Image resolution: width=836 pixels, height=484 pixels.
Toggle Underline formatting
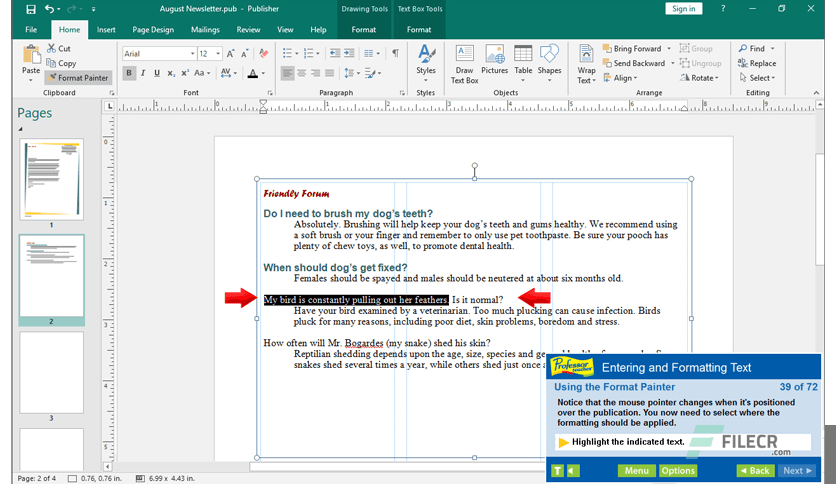tap(157, 73)
